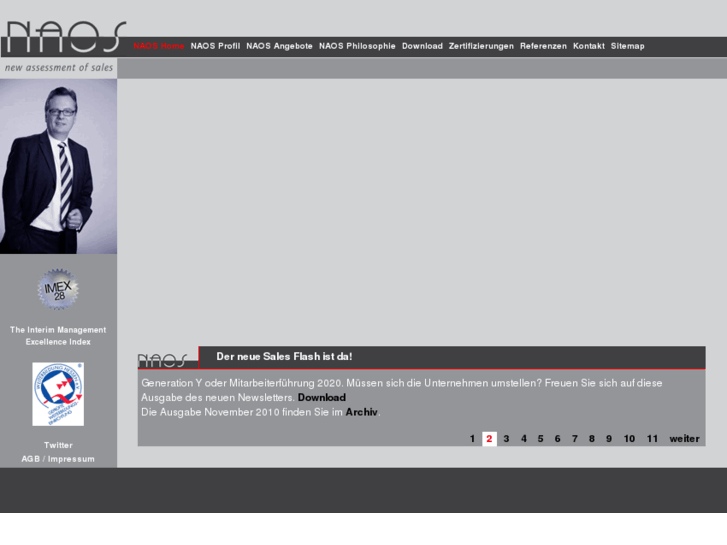Screen dimensions: 727x545
Task: Follow the Twitter link in sidebar
Action: [58, 445]
